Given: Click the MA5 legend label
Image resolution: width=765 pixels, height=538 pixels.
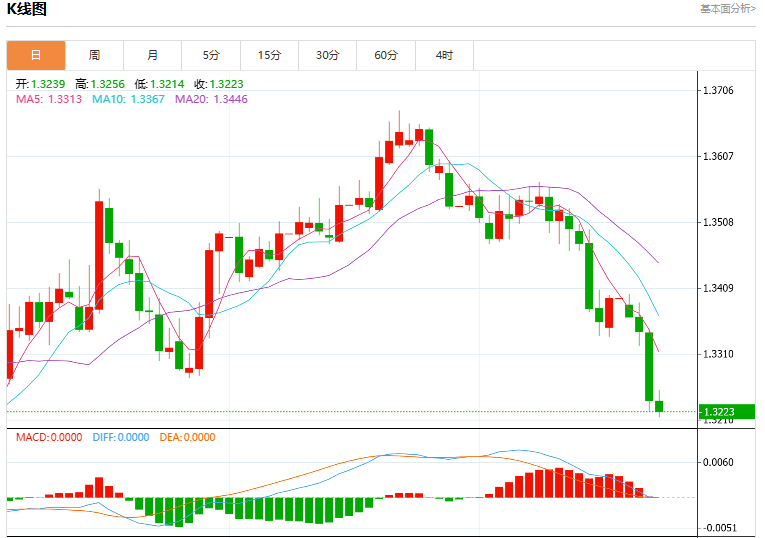Looking at the screenshot, I should tap(49, 99).
